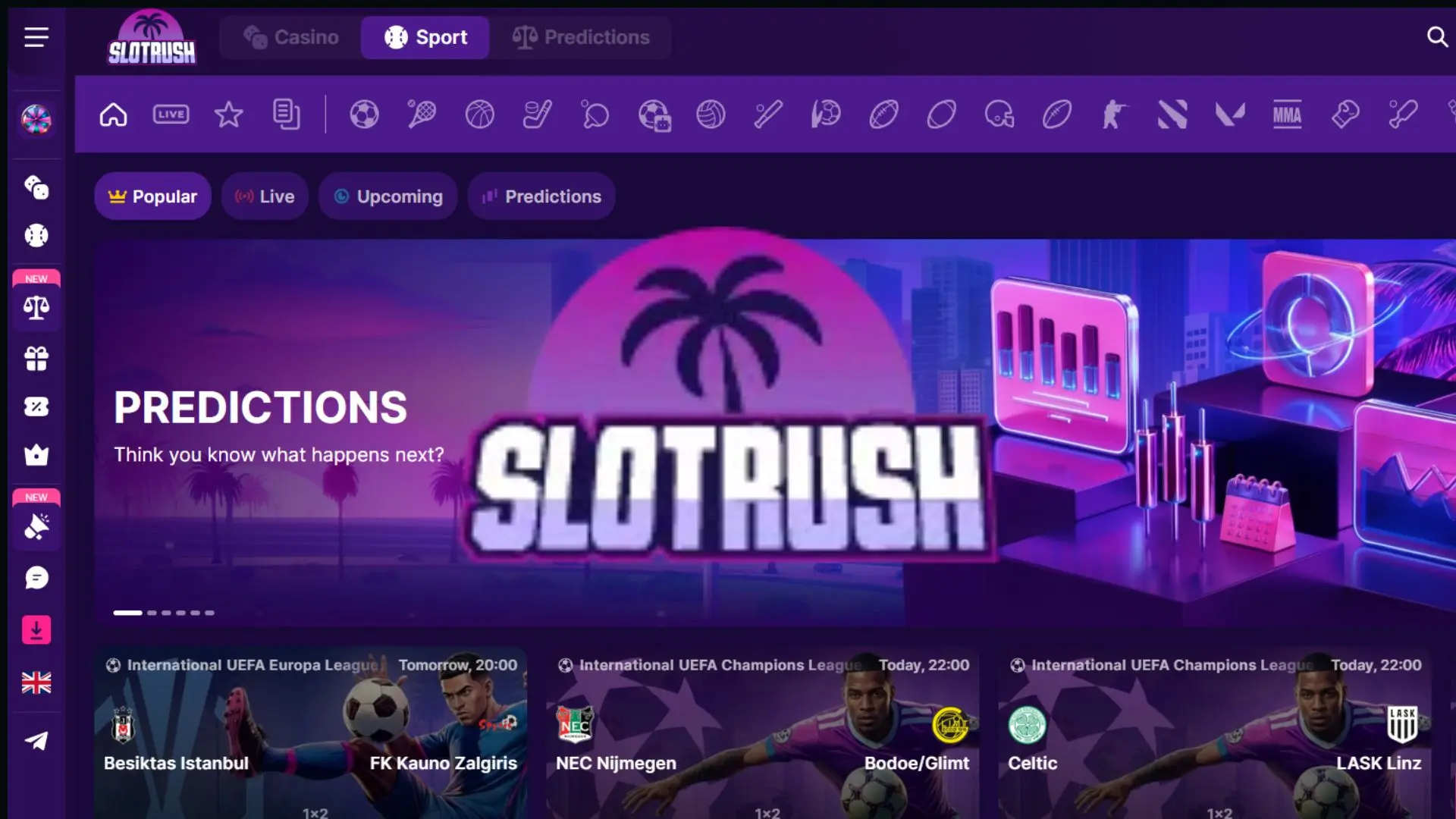Select the Basketball icon

pos(479,115)
